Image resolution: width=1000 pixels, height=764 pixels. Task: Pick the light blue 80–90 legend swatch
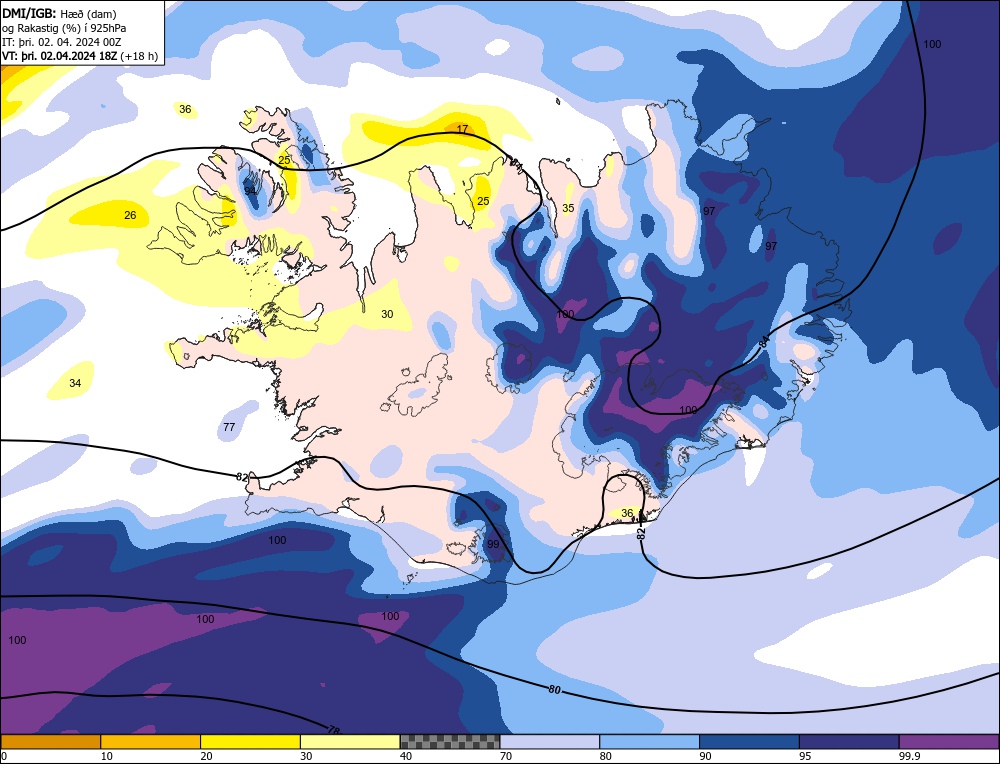[x=649, y=741]
